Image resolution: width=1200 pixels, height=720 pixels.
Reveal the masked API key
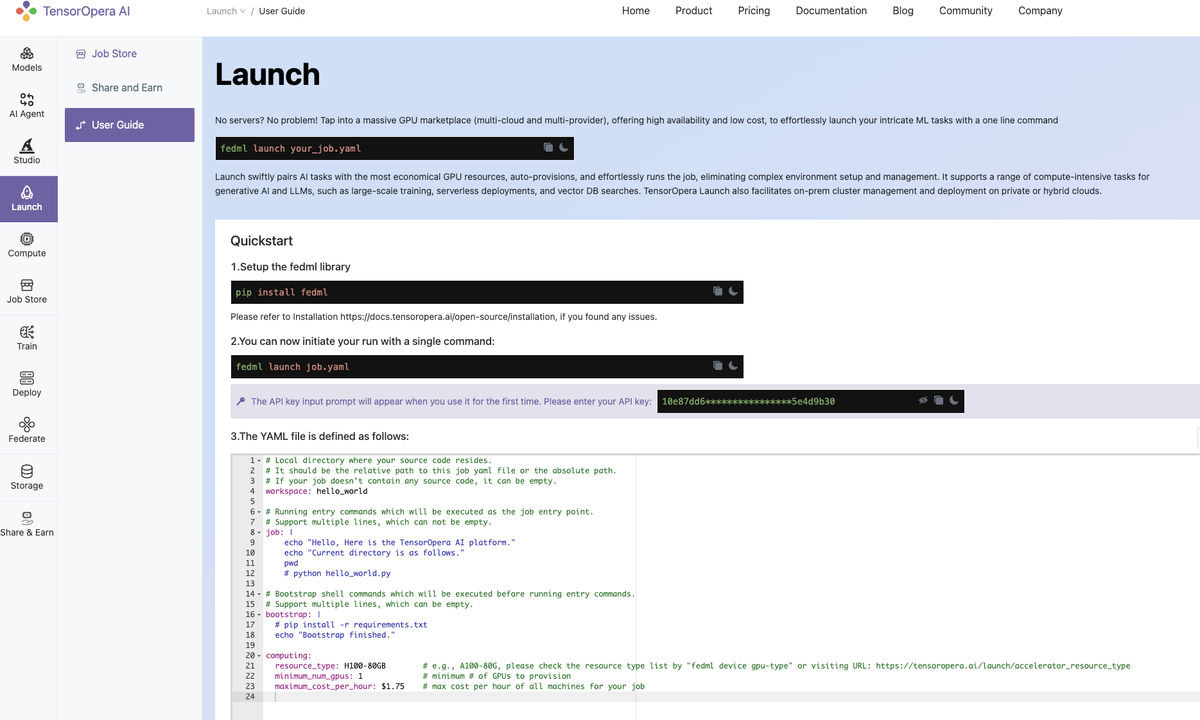tap(923, 400)
